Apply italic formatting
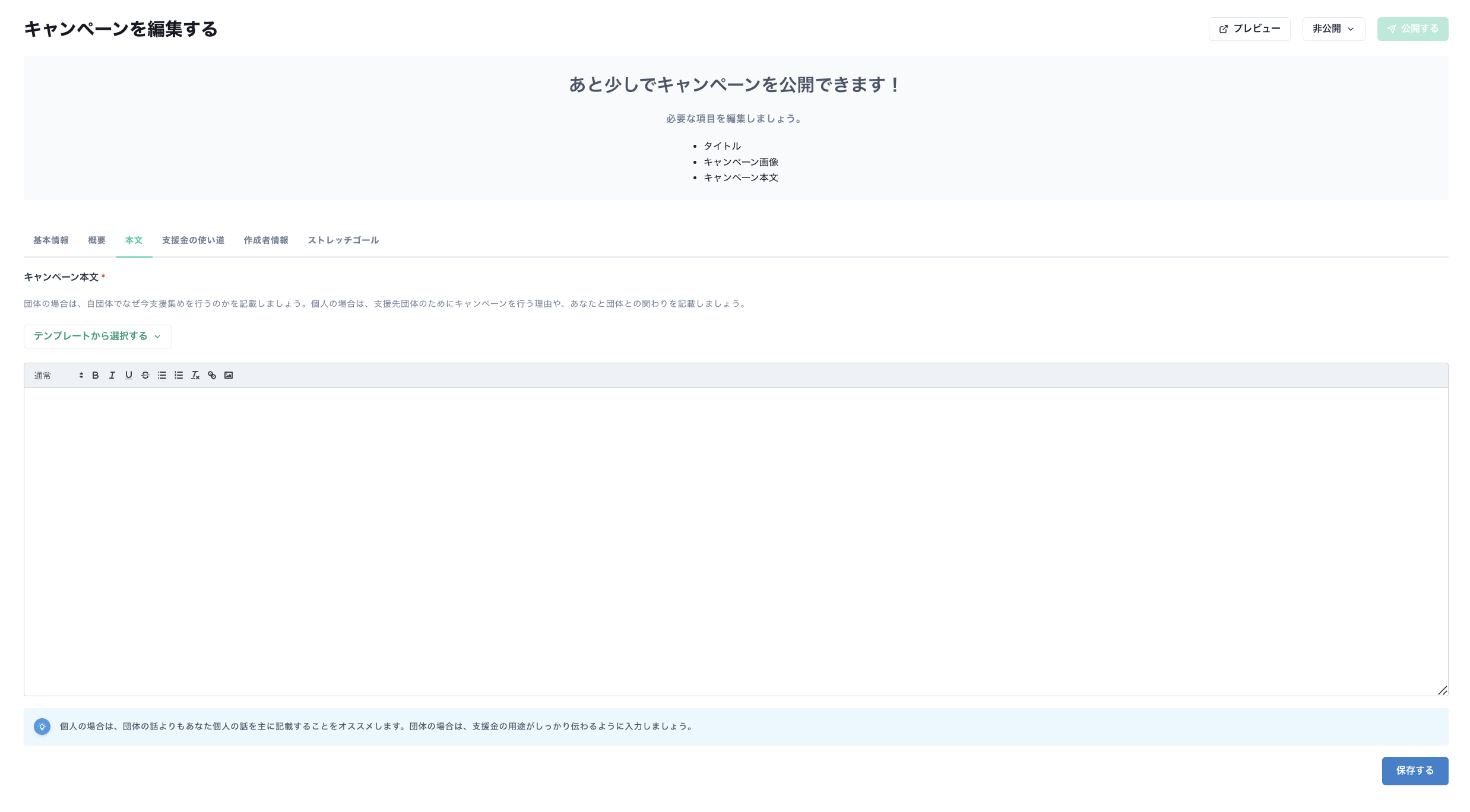The height and width of the screenshot is (812, 1470). pyautogui.click(x=112, y=375)
